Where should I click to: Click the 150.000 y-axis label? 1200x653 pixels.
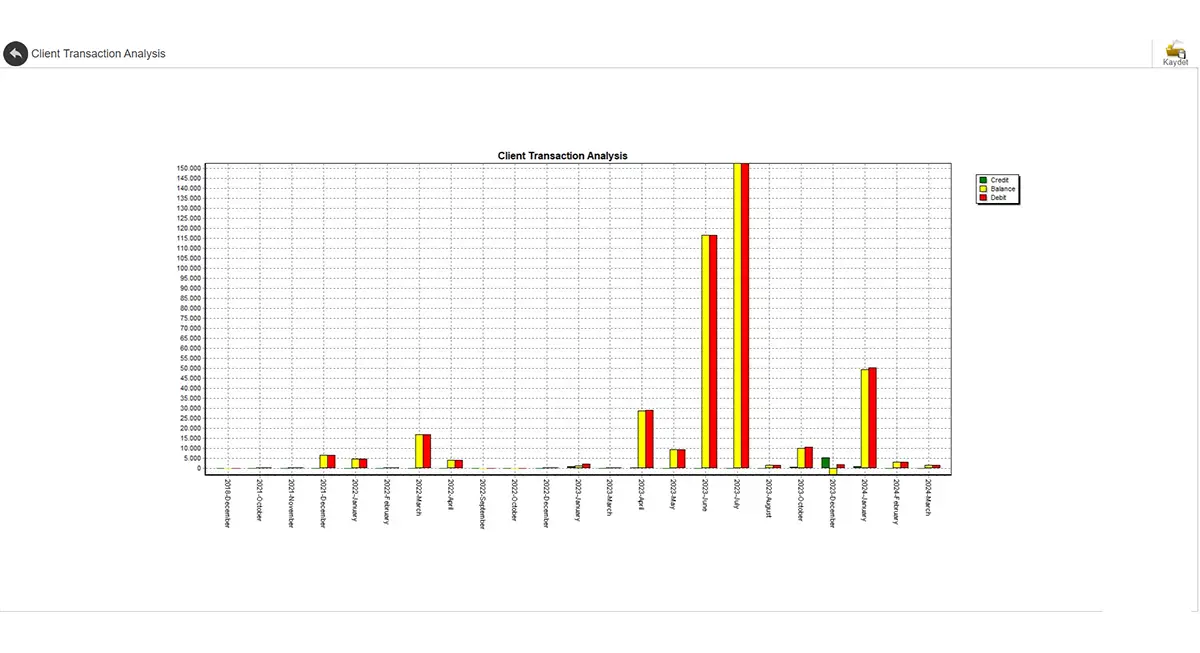[188, 168]
